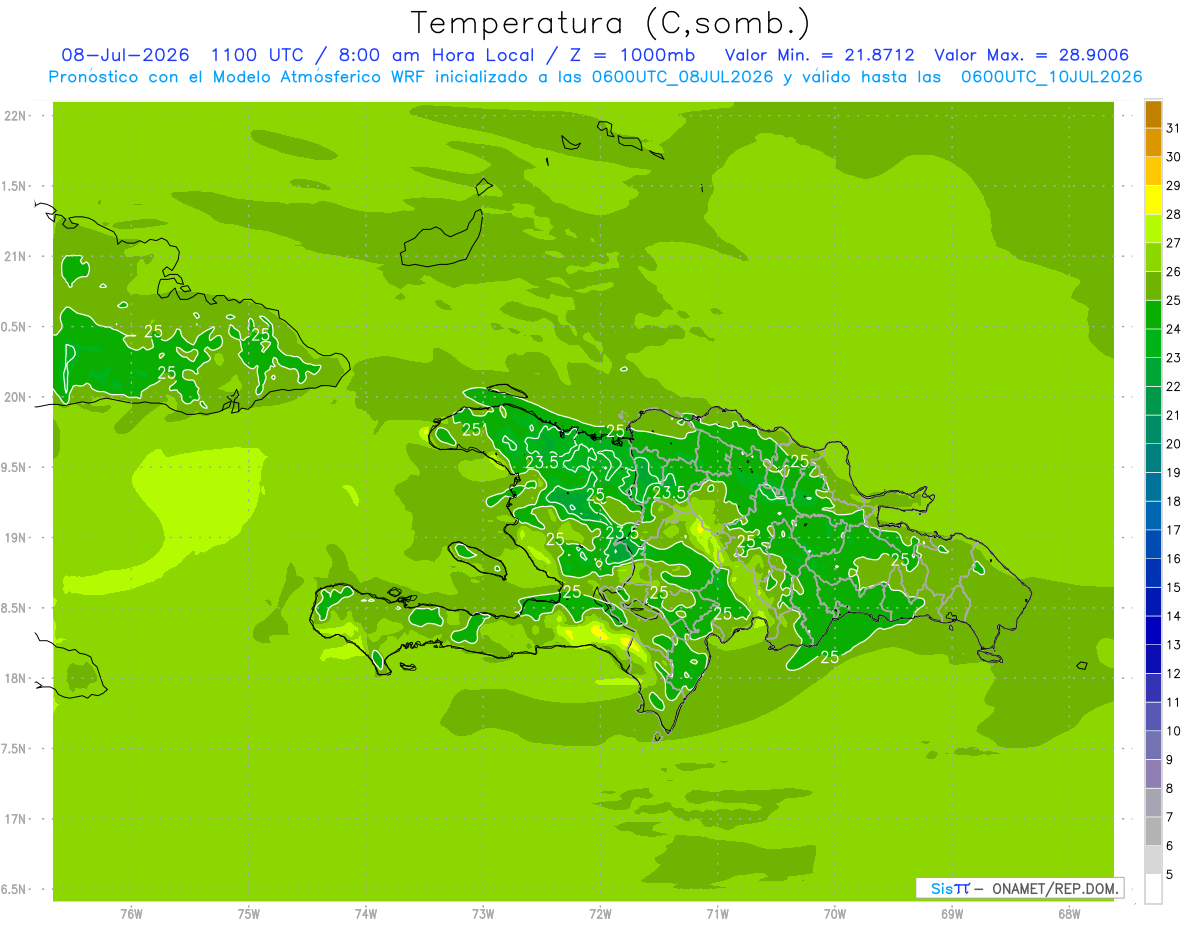Pick the yellow legend swatch between 28 and 29
Image resolution: width=1200 pixels, height=927 pixels.
(1153, 200)
